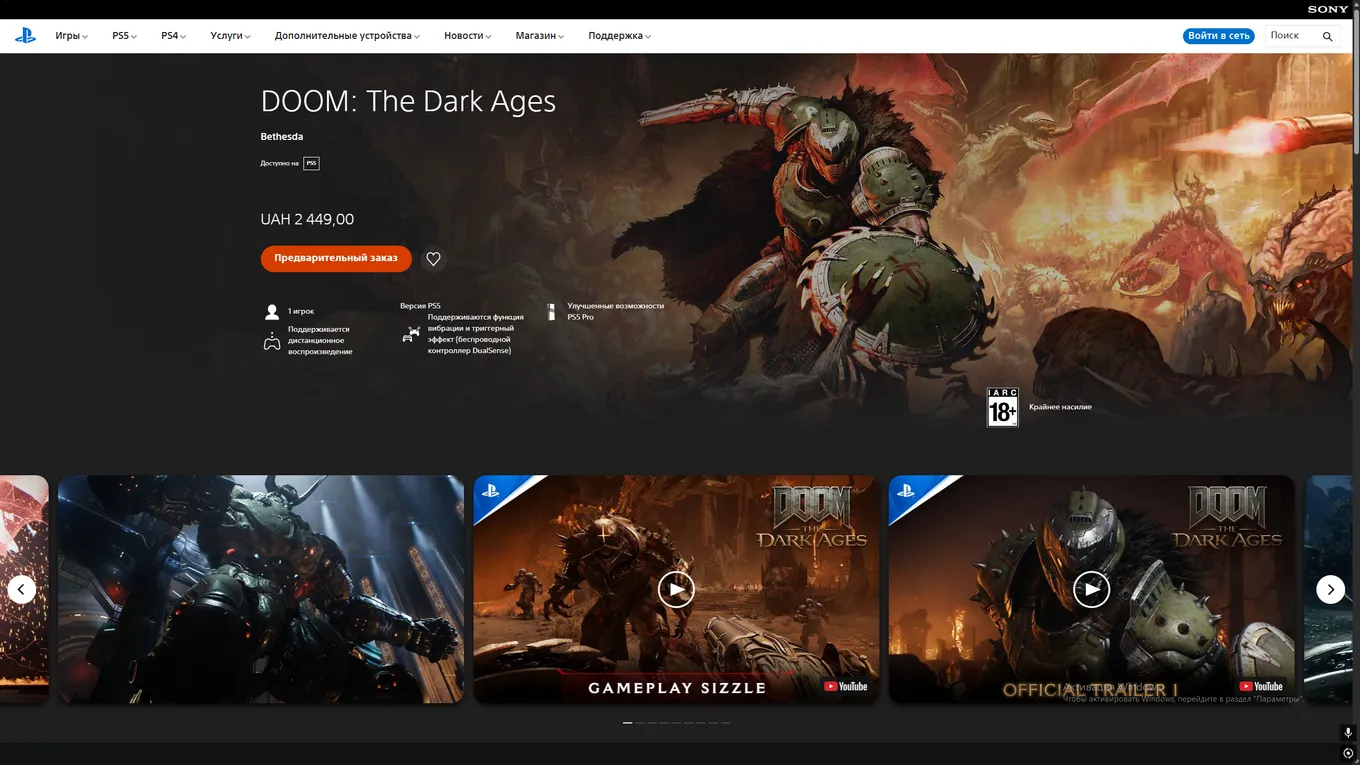Open the mech battle screenshot thumbnail
This screenshot has width=1360, height=765.
(261, 589)
